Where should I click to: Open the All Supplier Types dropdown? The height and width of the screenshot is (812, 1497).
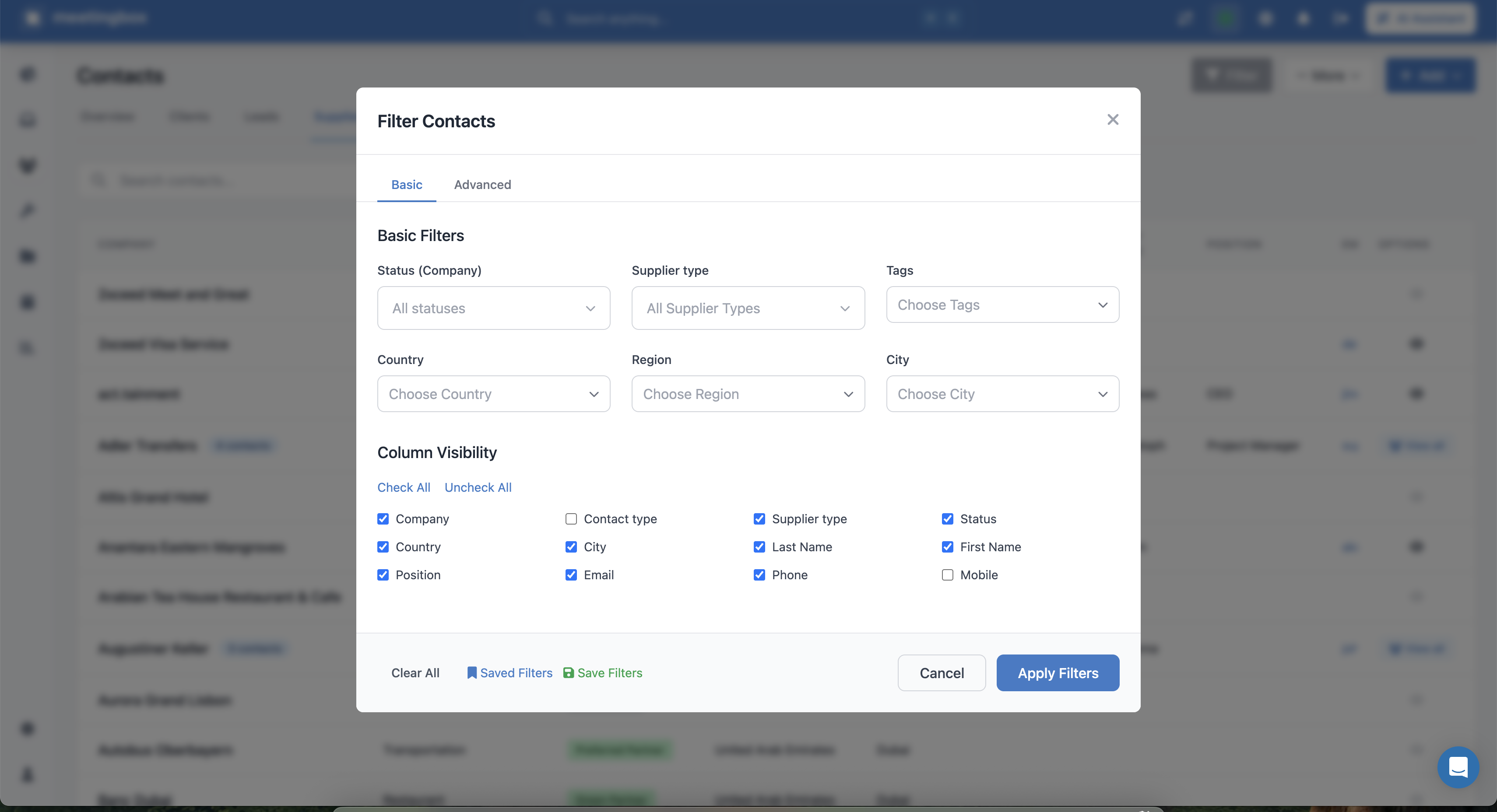(748, 308)
